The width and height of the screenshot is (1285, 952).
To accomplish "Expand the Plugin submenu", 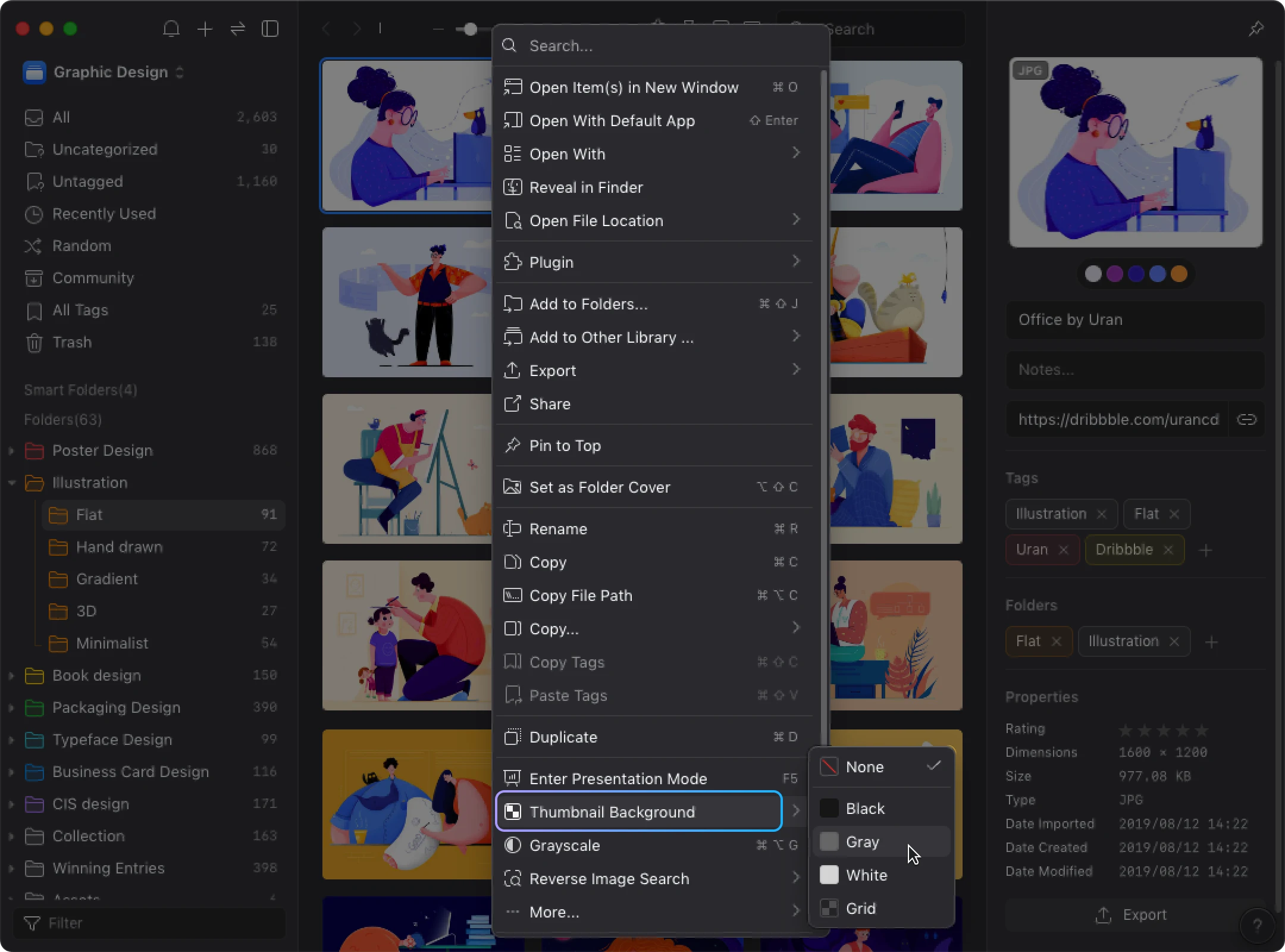I will (x=796, y=261).
